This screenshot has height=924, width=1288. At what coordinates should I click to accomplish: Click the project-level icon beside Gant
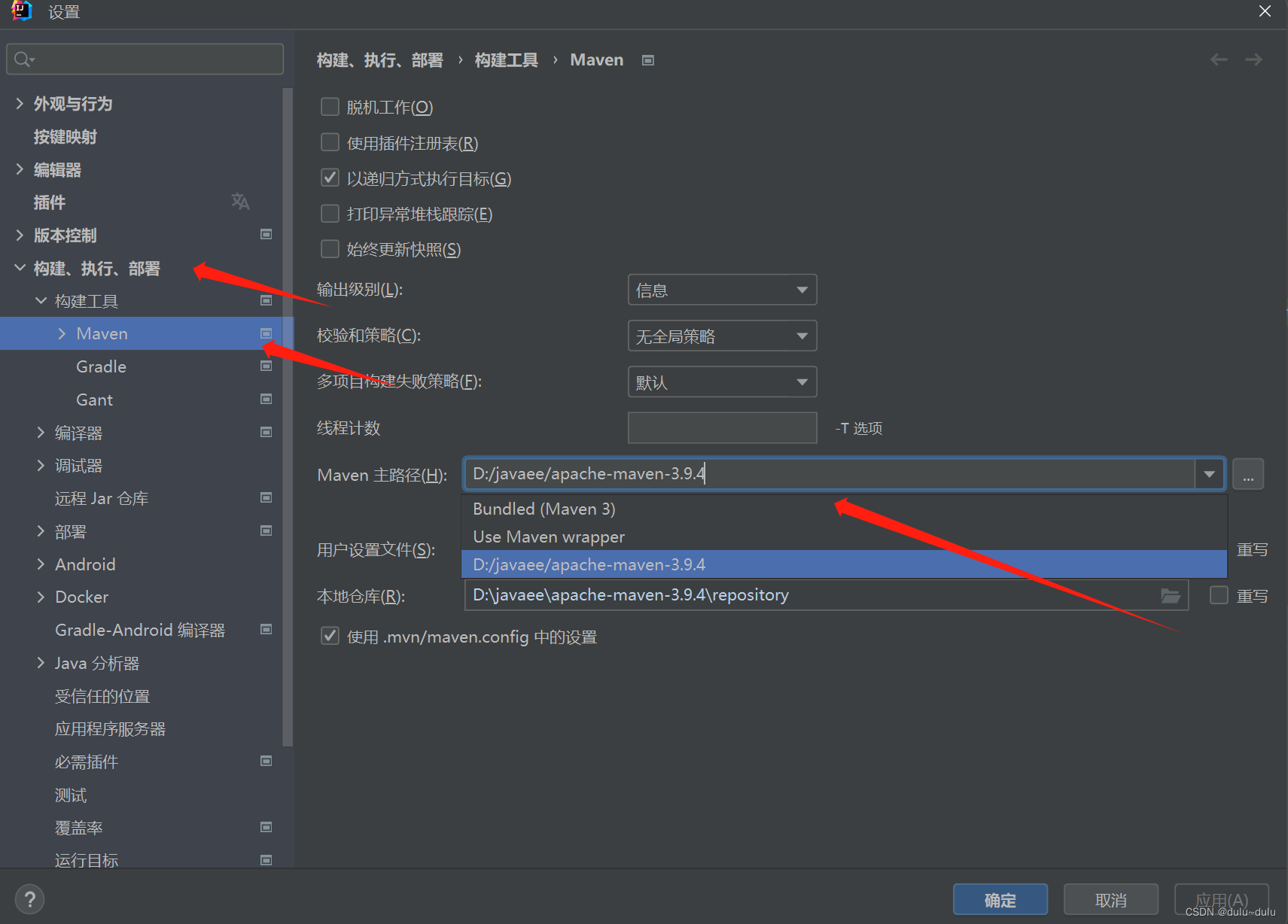tap(266, 400)
